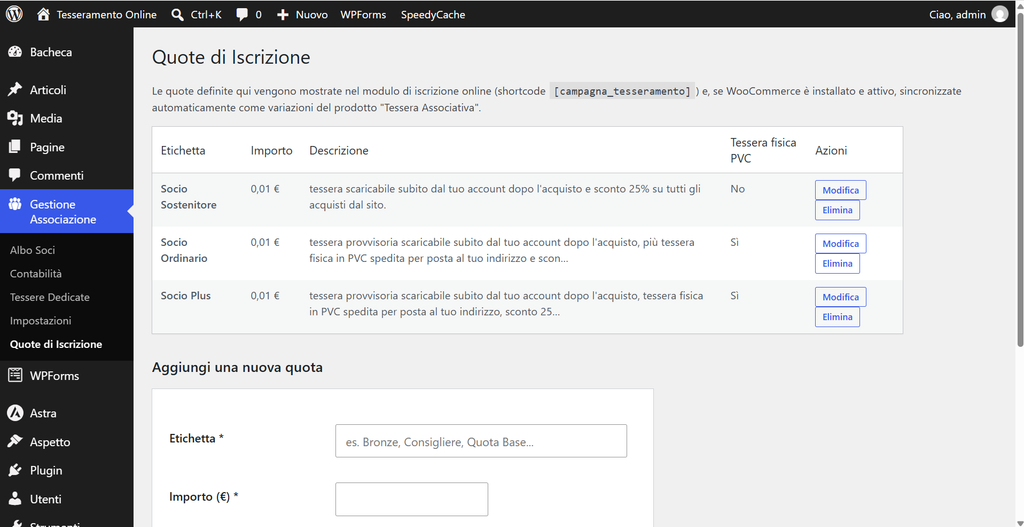This screenshot has height=527, width=1024.
Task: Open the Media menu item
Action: click(x=46, y=119)
